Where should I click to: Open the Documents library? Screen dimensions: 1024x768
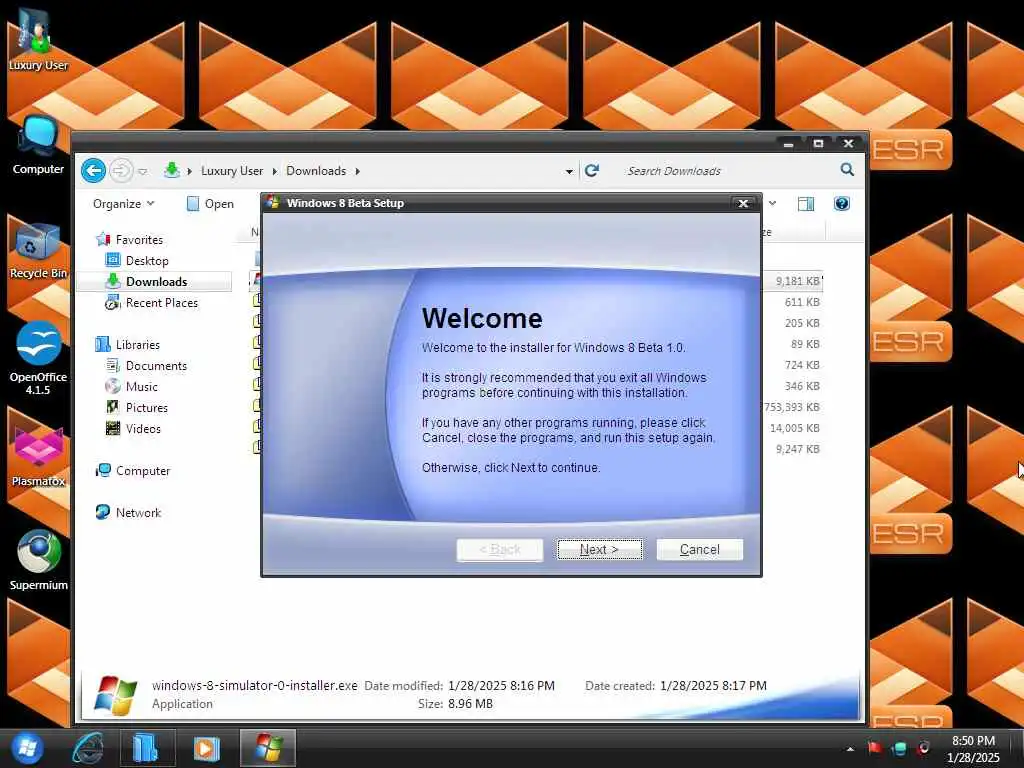click(147, 366)
